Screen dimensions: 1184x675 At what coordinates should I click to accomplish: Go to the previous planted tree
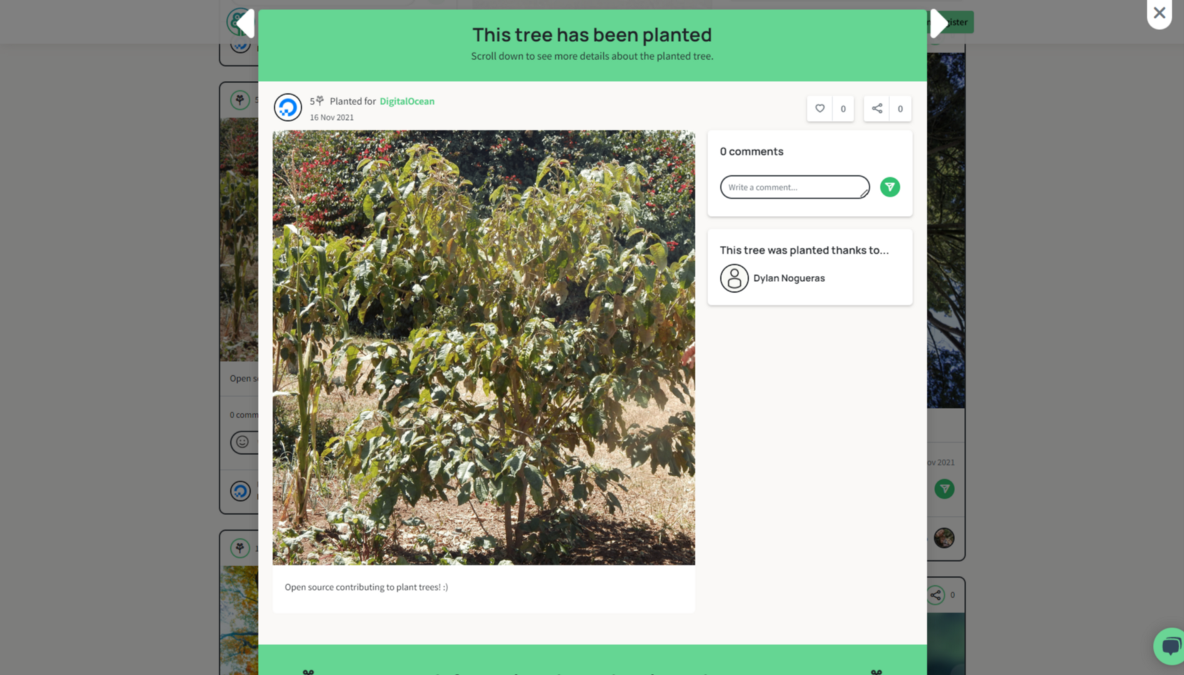[245, 23]
